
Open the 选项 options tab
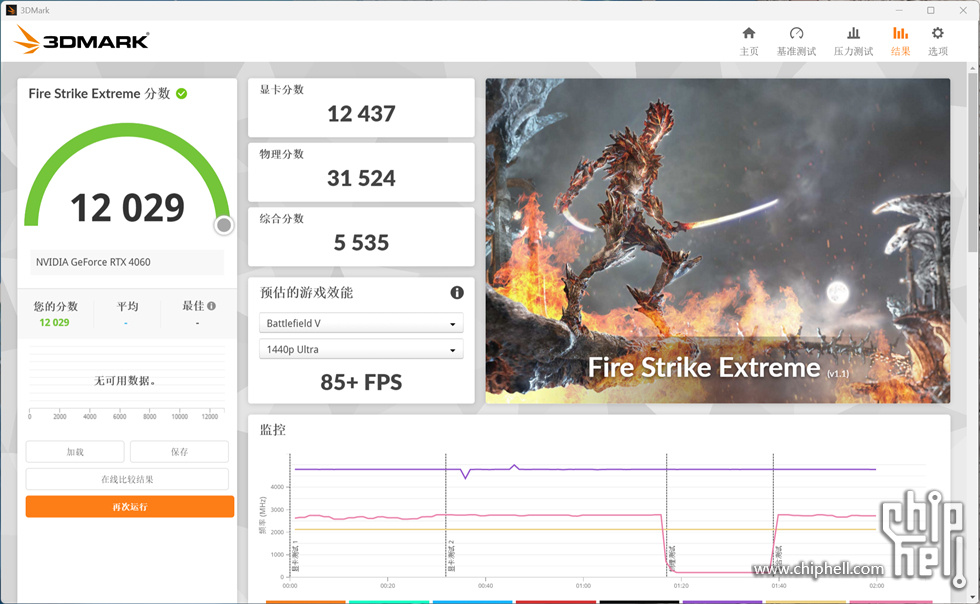pos(938,41)
